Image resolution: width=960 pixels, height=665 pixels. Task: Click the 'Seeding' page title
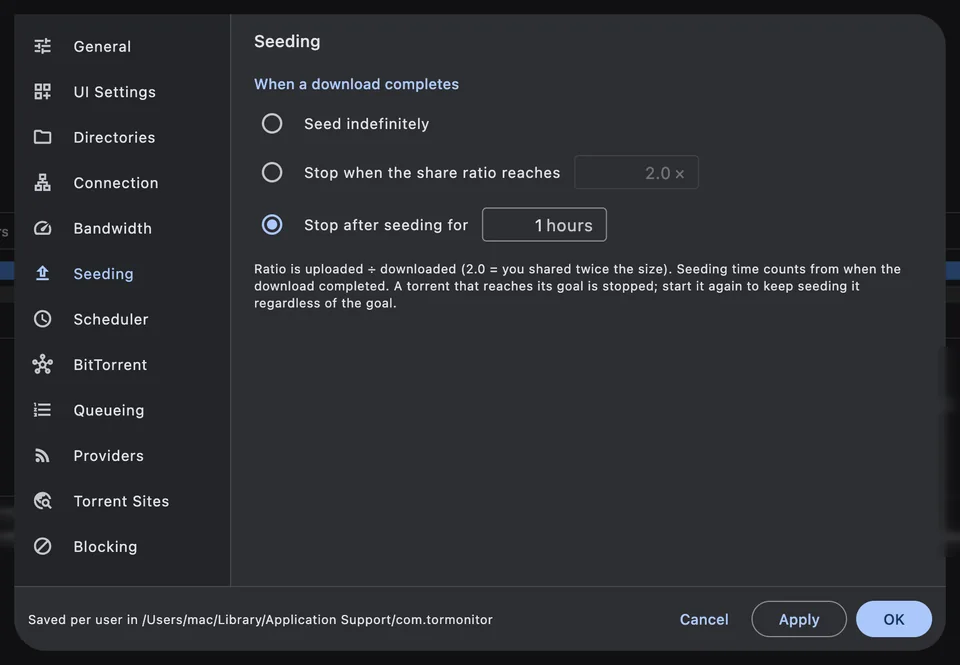[x=287, y=42]
